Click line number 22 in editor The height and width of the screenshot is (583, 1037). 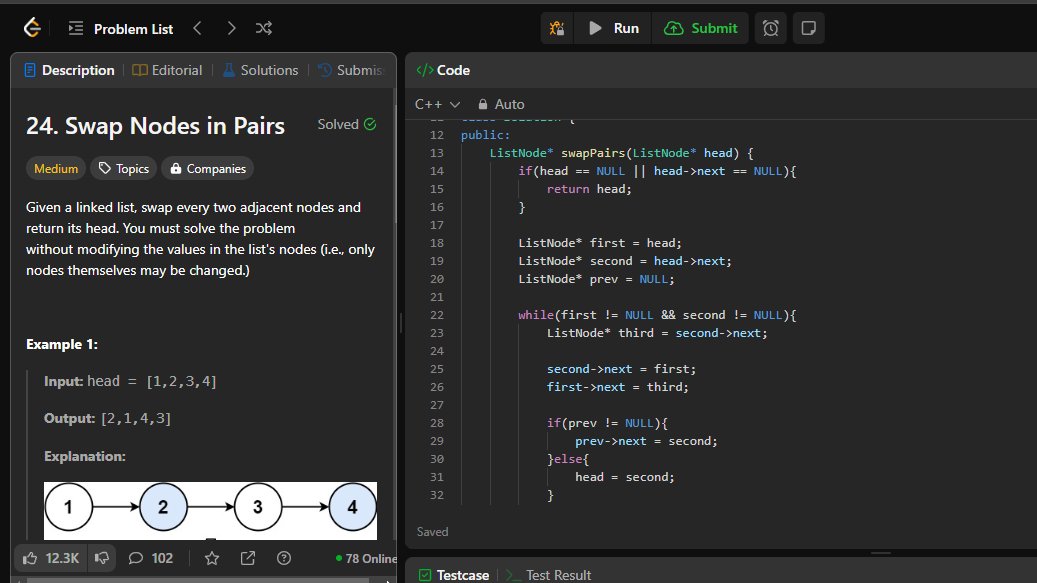(x=436, y=315)
